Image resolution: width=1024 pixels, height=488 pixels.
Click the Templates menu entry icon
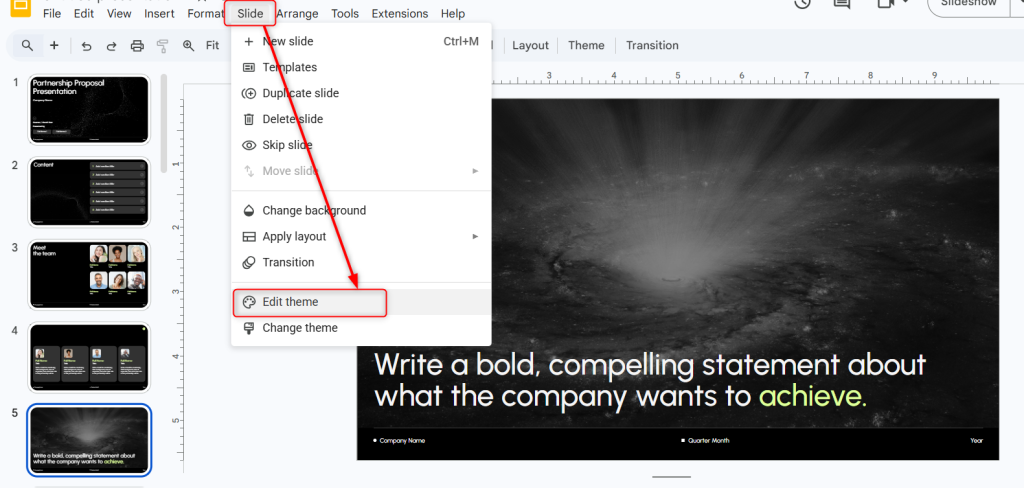click(x=249, y=67)
